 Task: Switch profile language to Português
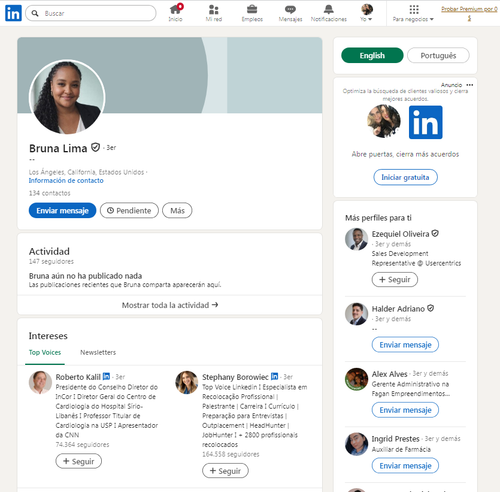438,55
